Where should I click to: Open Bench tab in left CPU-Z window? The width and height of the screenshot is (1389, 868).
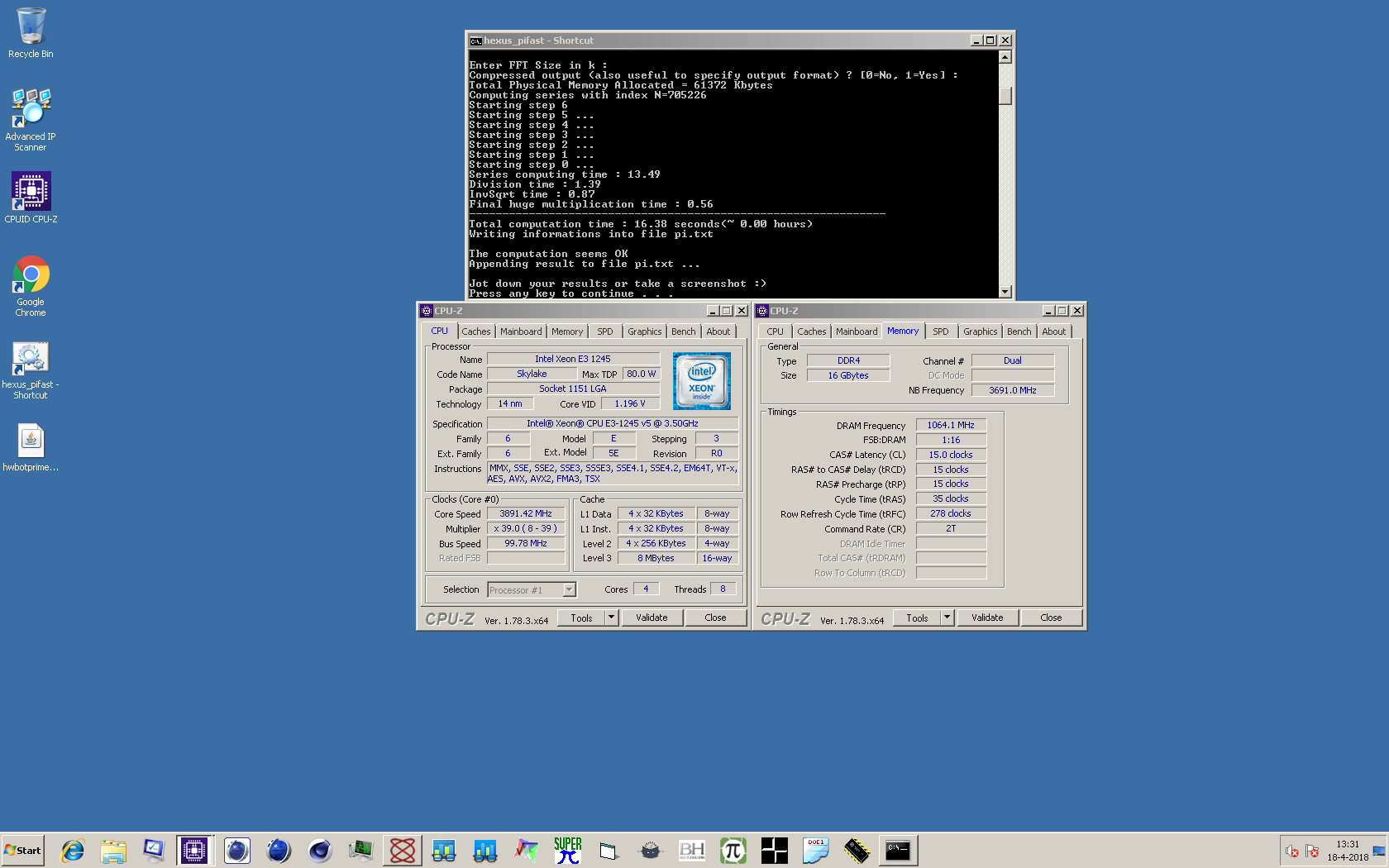[684, 331]
